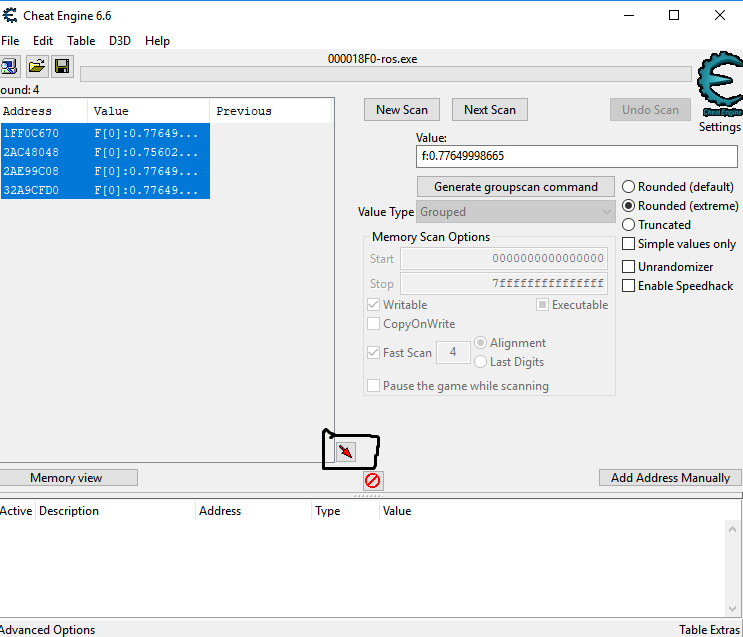The image size is (743, 637).
Task: Click the Fast Scan alignment value field
Action: pyautogui.click(x=453, y=352)
